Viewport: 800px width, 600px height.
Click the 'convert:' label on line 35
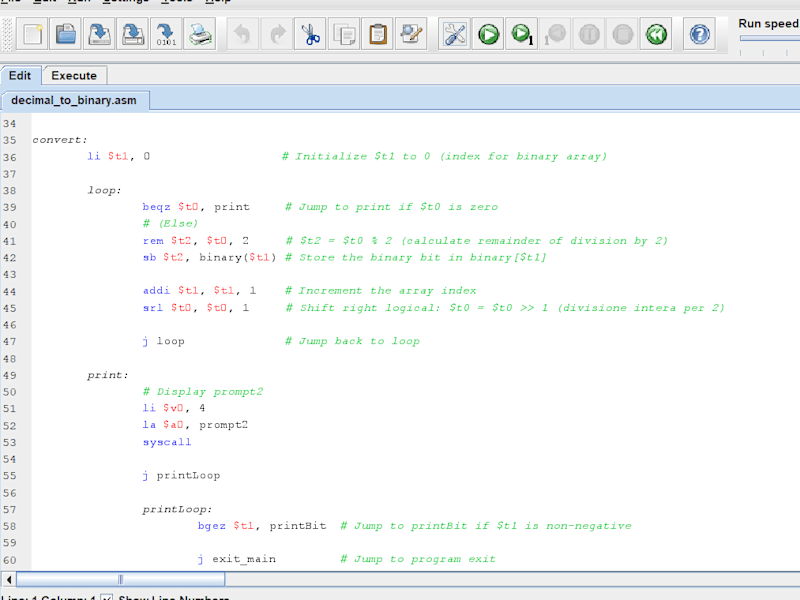point(60,140)
